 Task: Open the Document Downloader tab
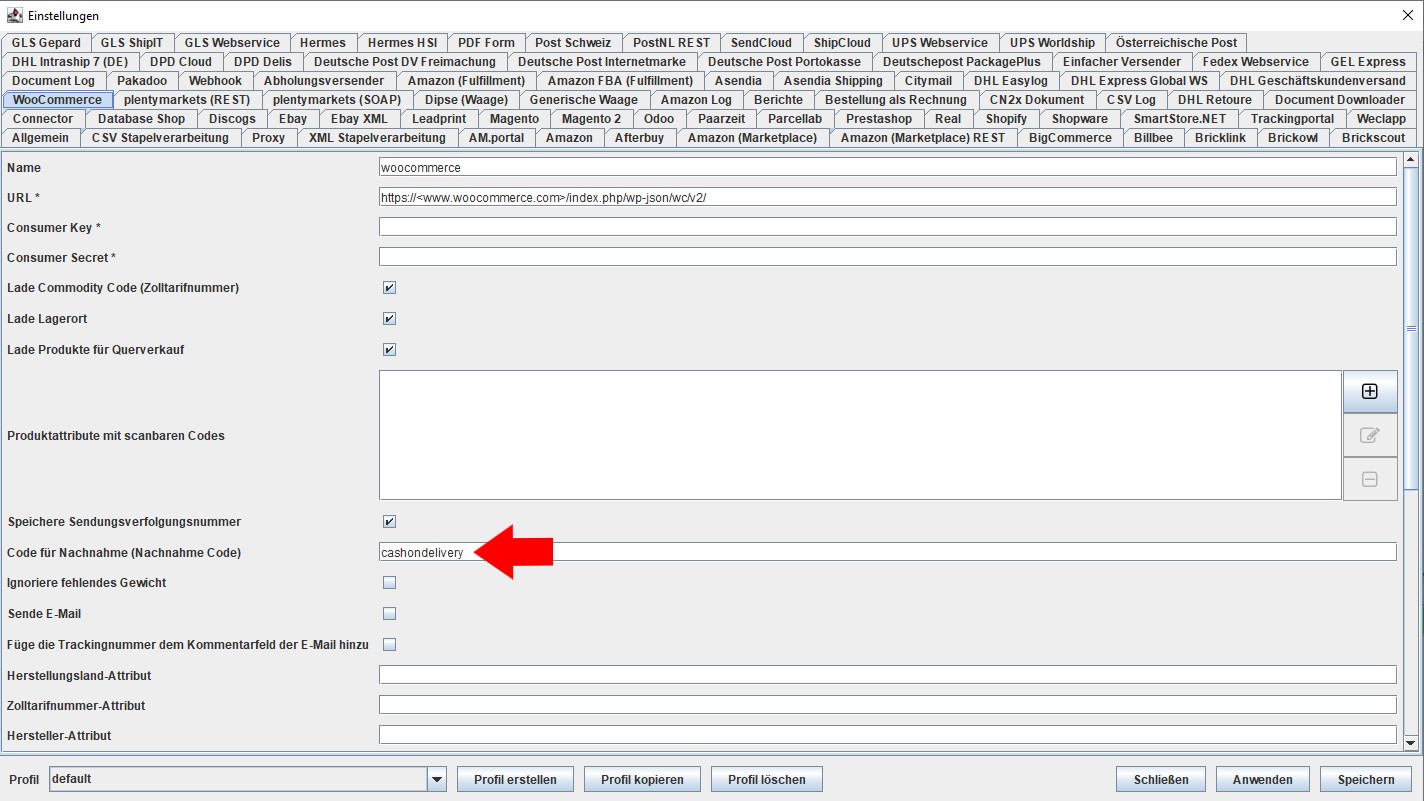pos(1339,100)
